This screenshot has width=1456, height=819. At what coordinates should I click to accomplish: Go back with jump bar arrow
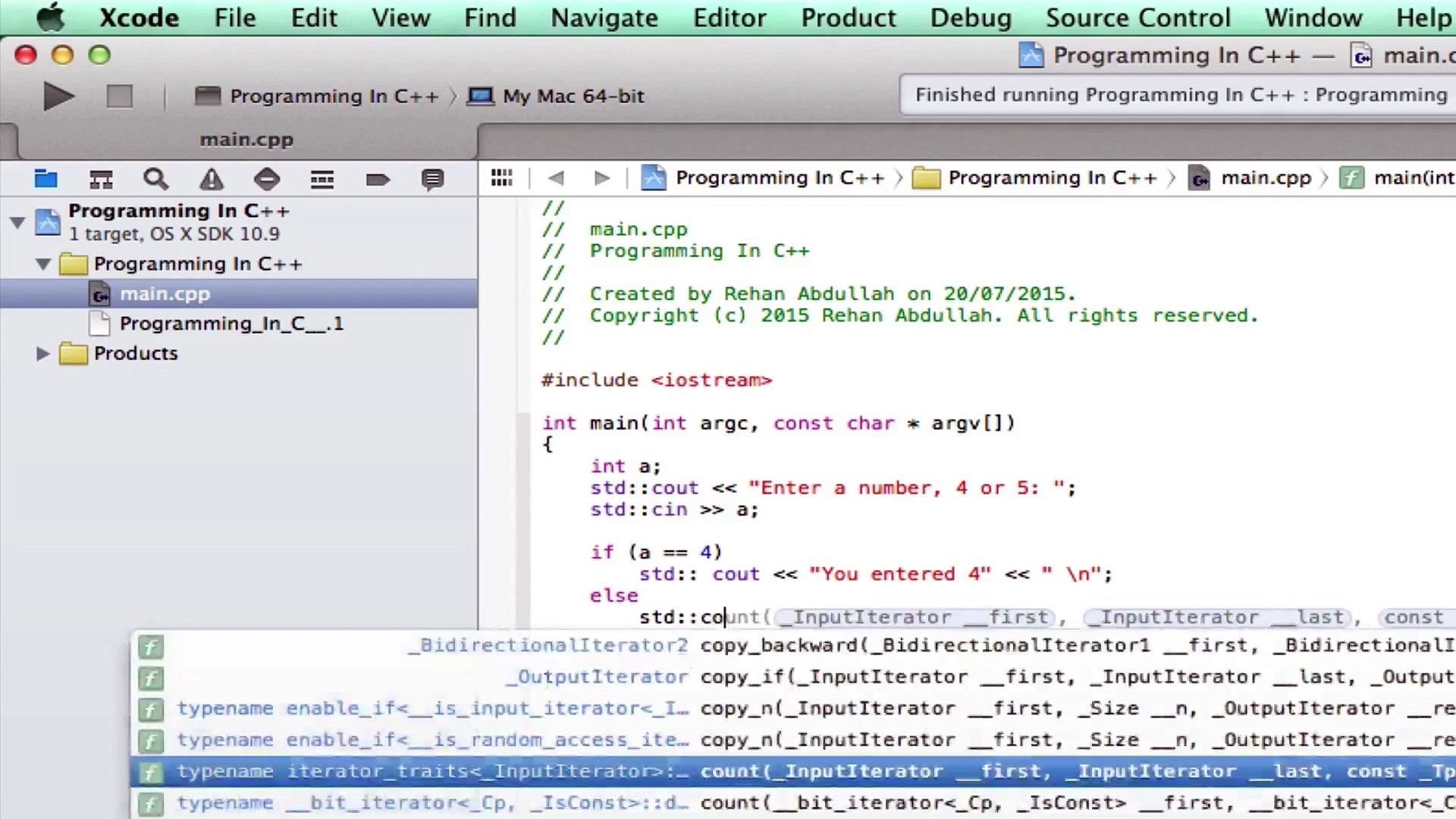pyautogui.click(x=556, y=177)
